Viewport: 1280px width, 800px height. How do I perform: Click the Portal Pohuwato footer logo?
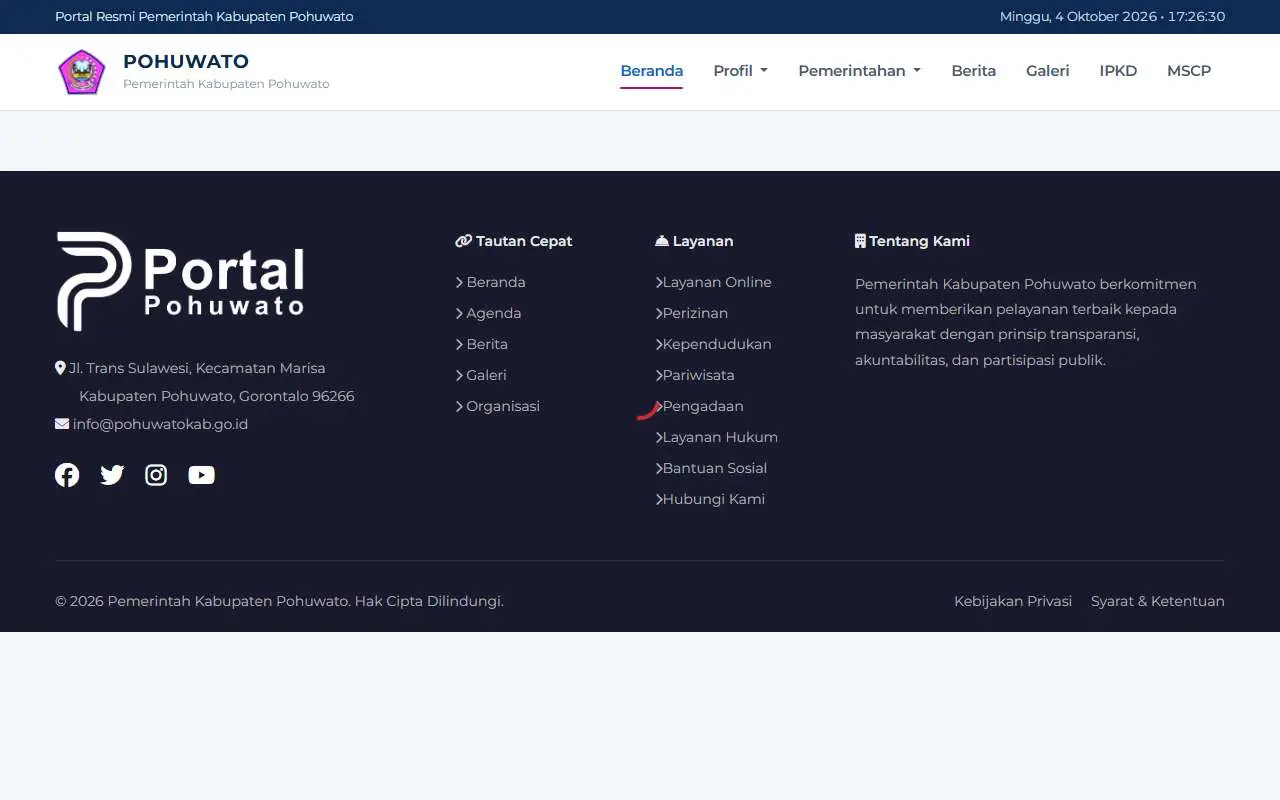pos(181,281)
